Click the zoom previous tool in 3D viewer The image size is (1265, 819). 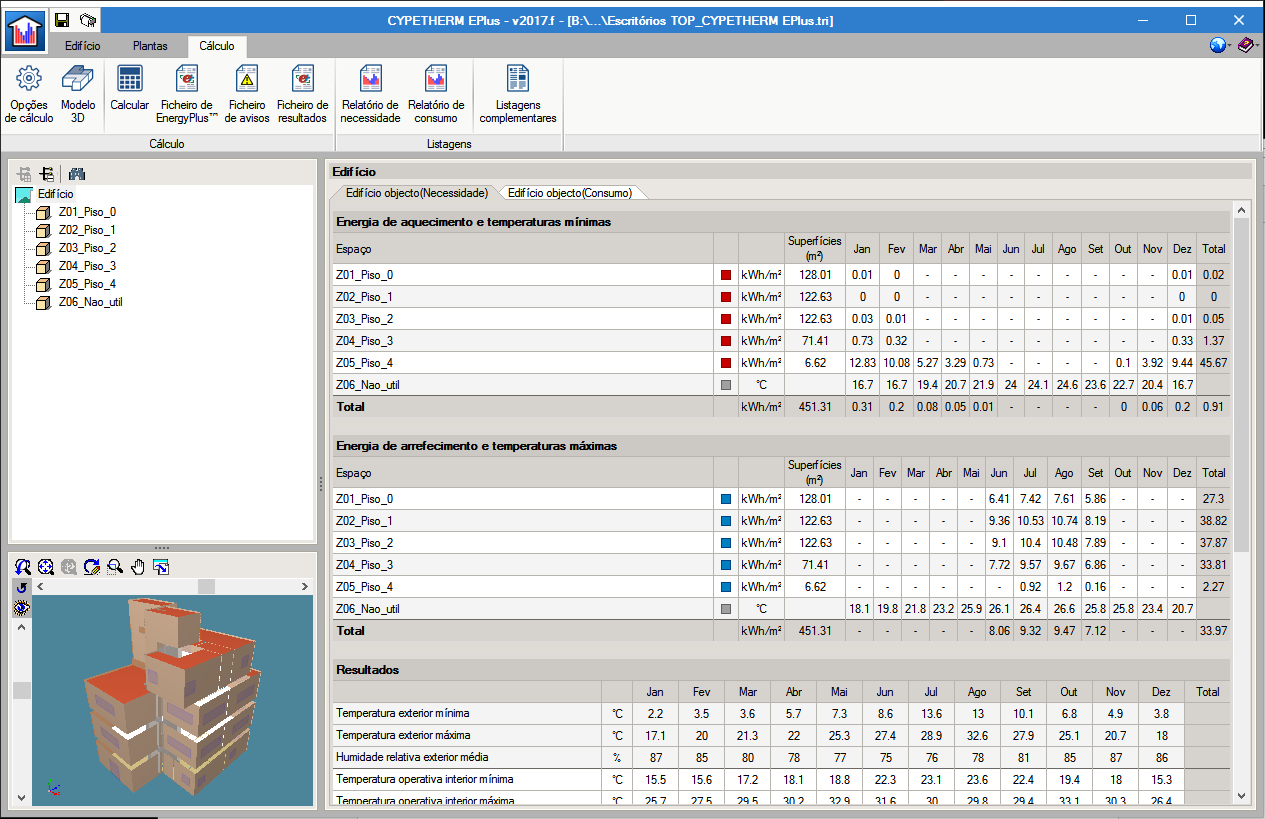coord(22,566)
